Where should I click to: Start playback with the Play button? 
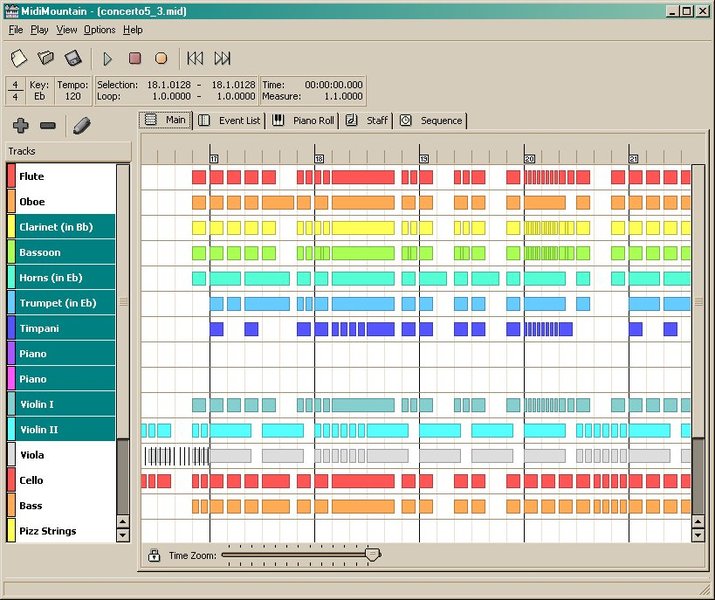pos(108,59)
